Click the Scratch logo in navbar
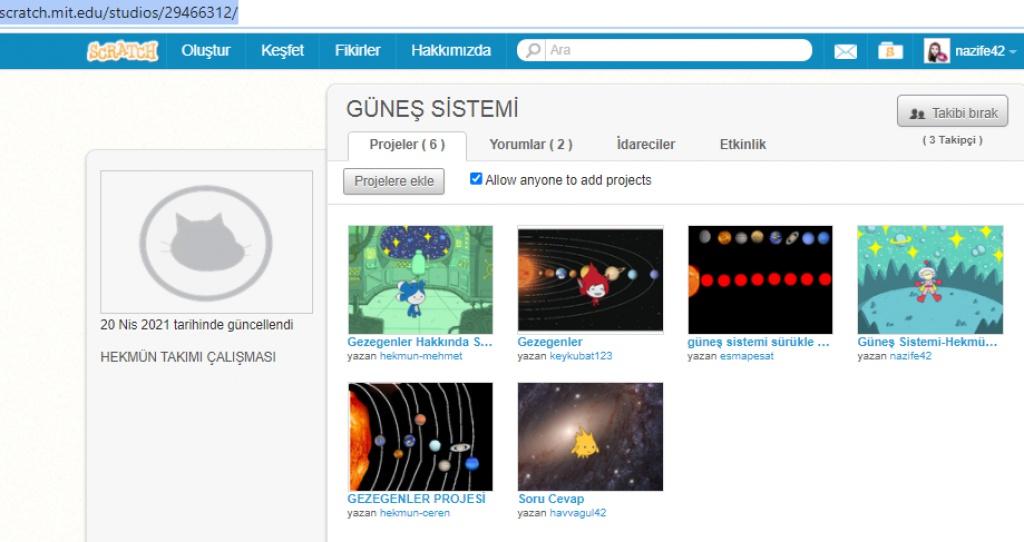The height and width of the screenshot is (542, 1024). coord(122,51)
